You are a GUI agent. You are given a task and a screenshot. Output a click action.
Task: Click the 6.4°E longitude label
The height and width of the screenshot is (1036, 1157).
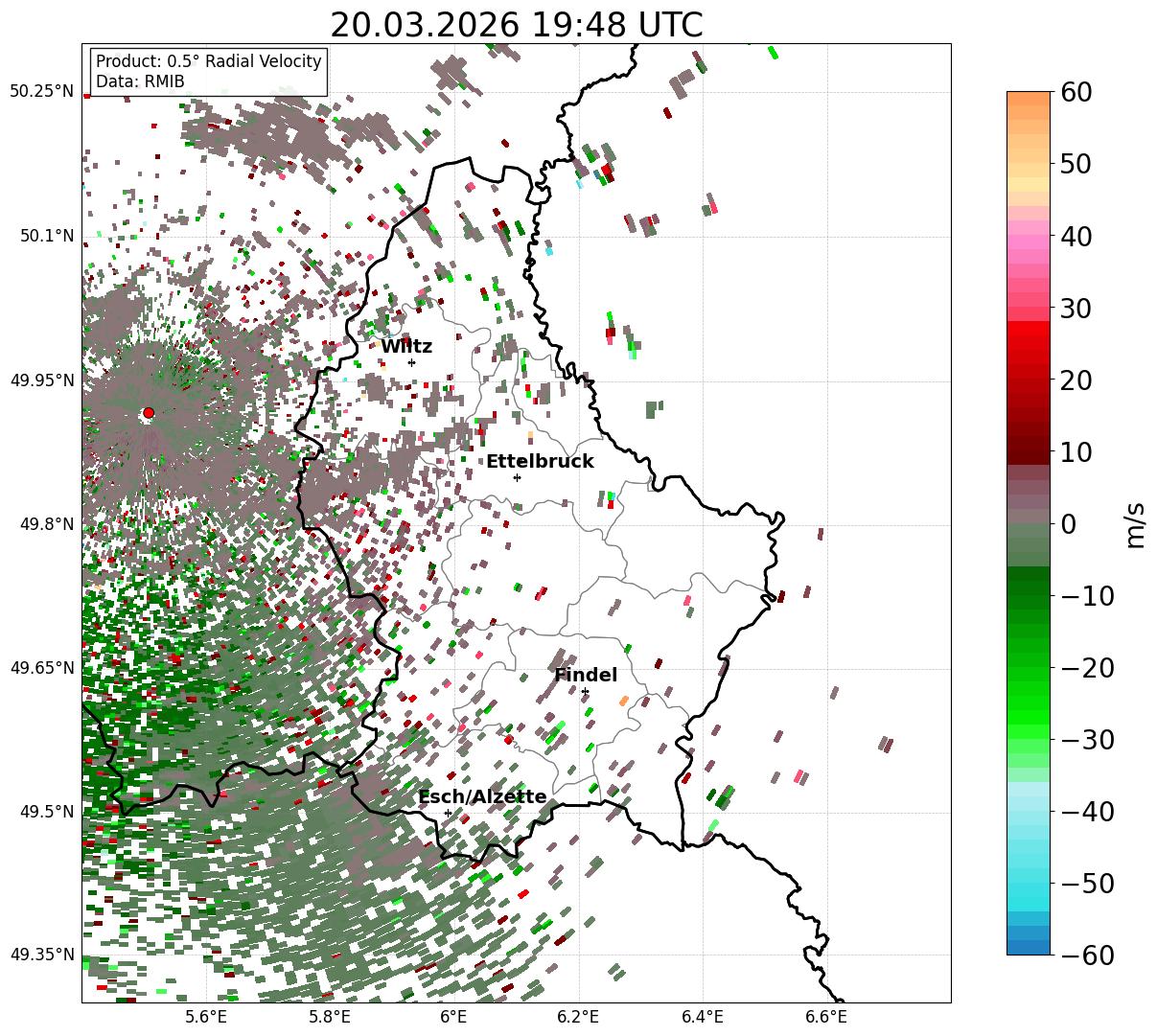click(703, 1016)
